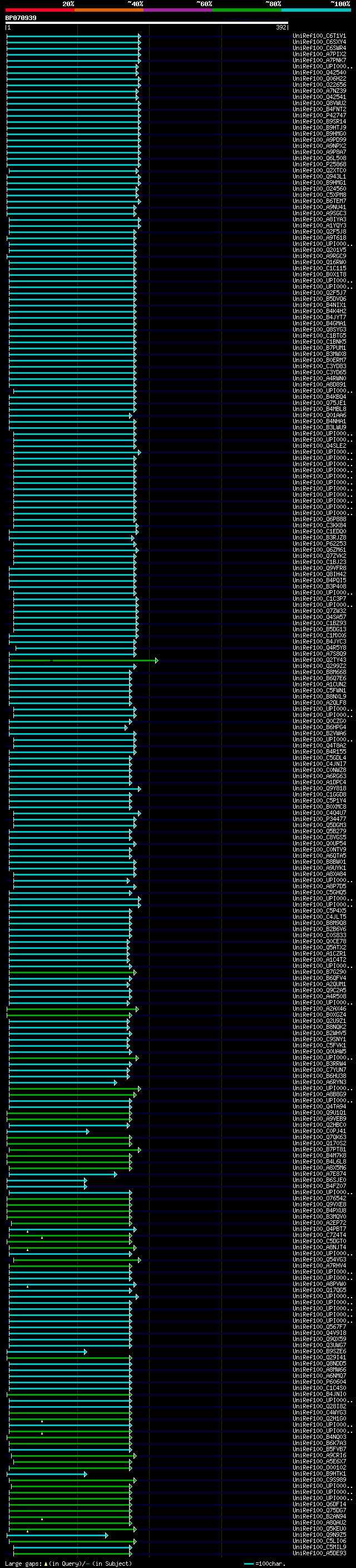The image size is (356, 1568).
Task: Select label UniRef100_Q4SLE2
Action: pos(319,446)
